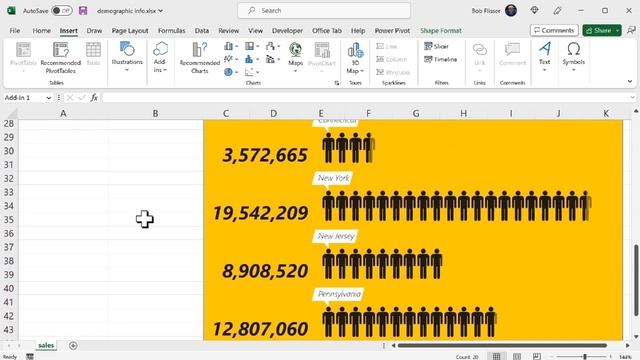Click the 19,542,209 population value
640x360 pixels.
coord(260,213)
